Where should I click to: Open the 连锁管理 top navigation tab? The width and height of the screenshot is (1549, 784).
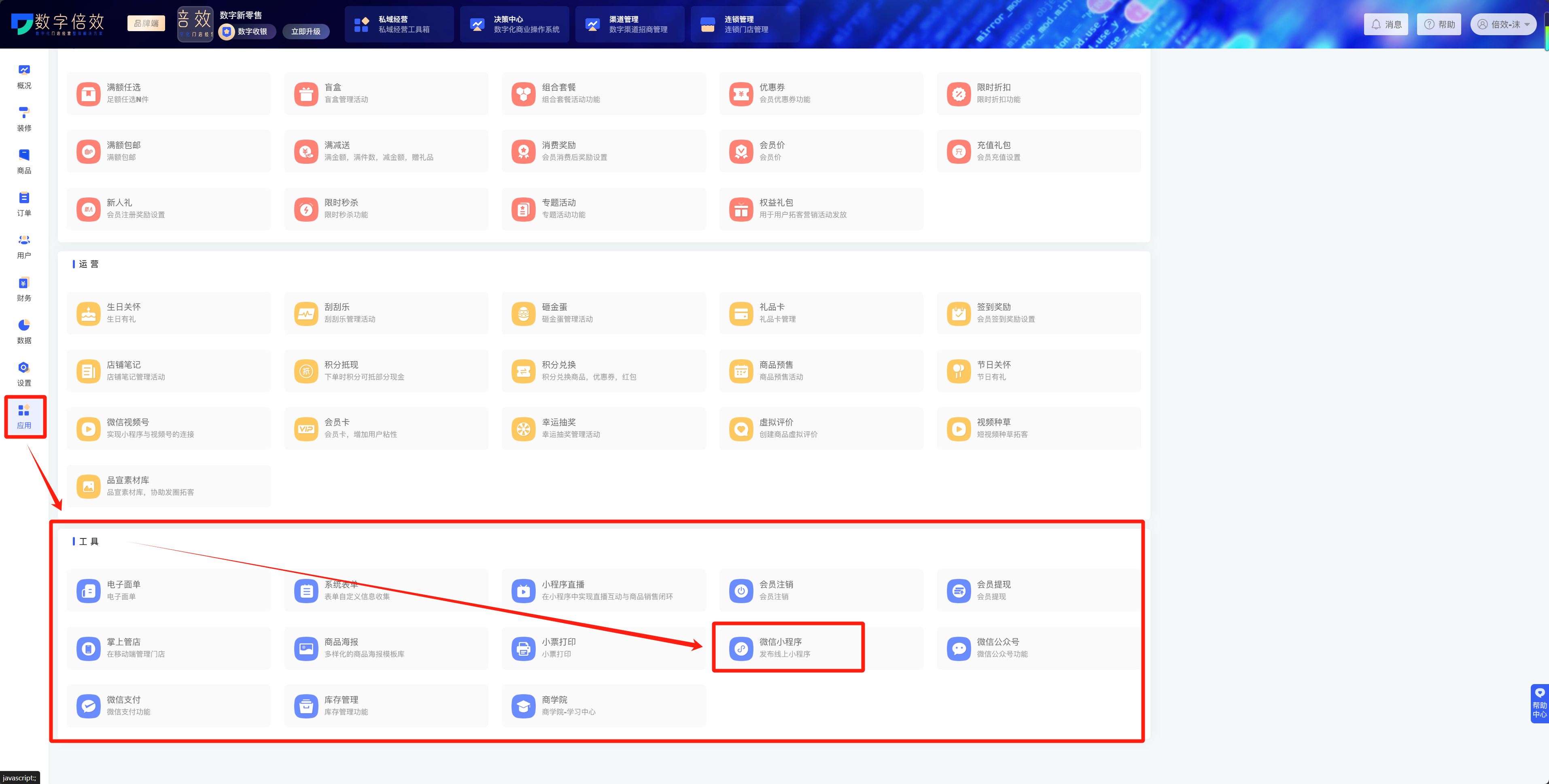click(x=745, y=24)
